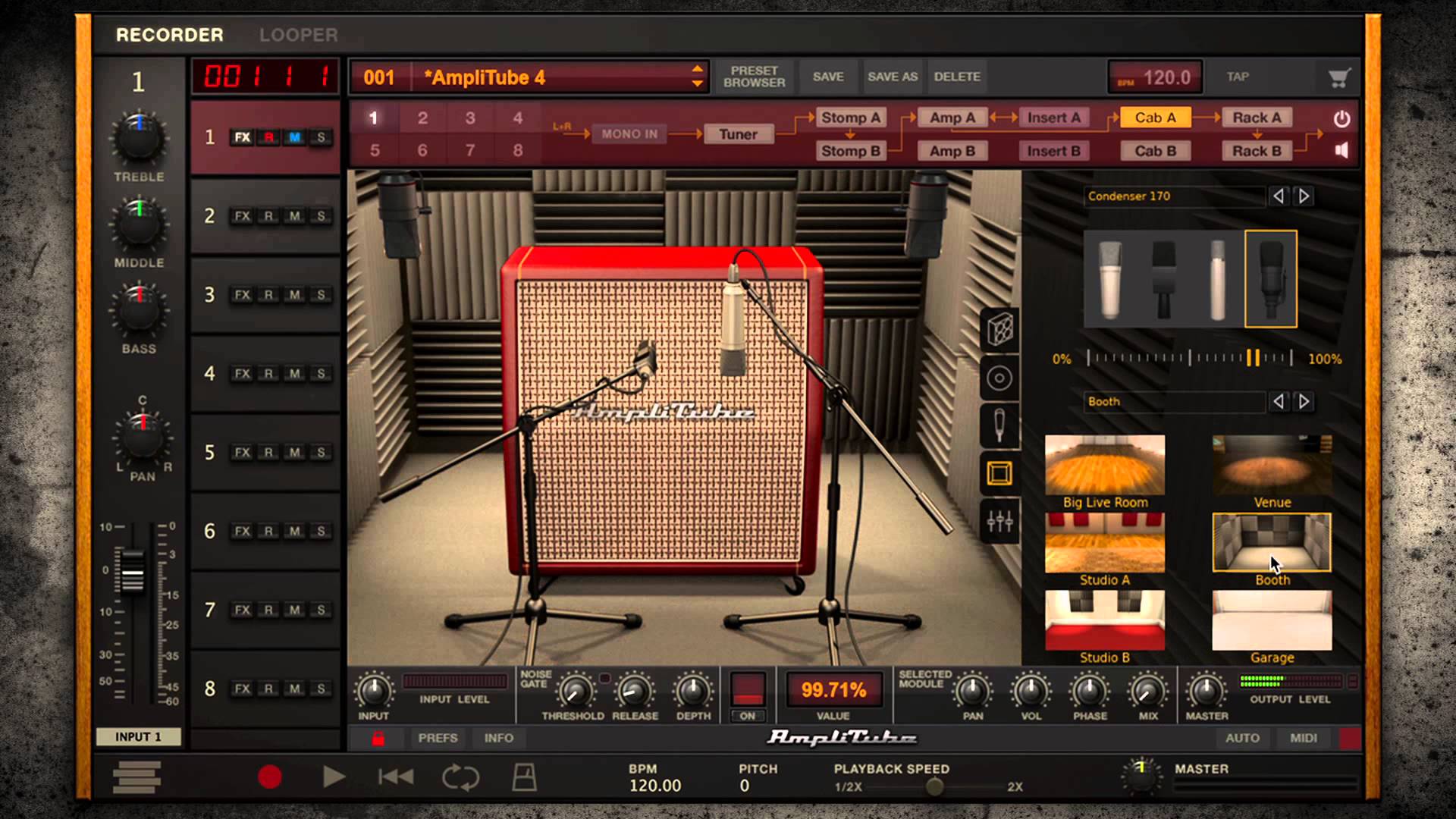
Task: Click the TAP tempo button
Action: 1238,77
